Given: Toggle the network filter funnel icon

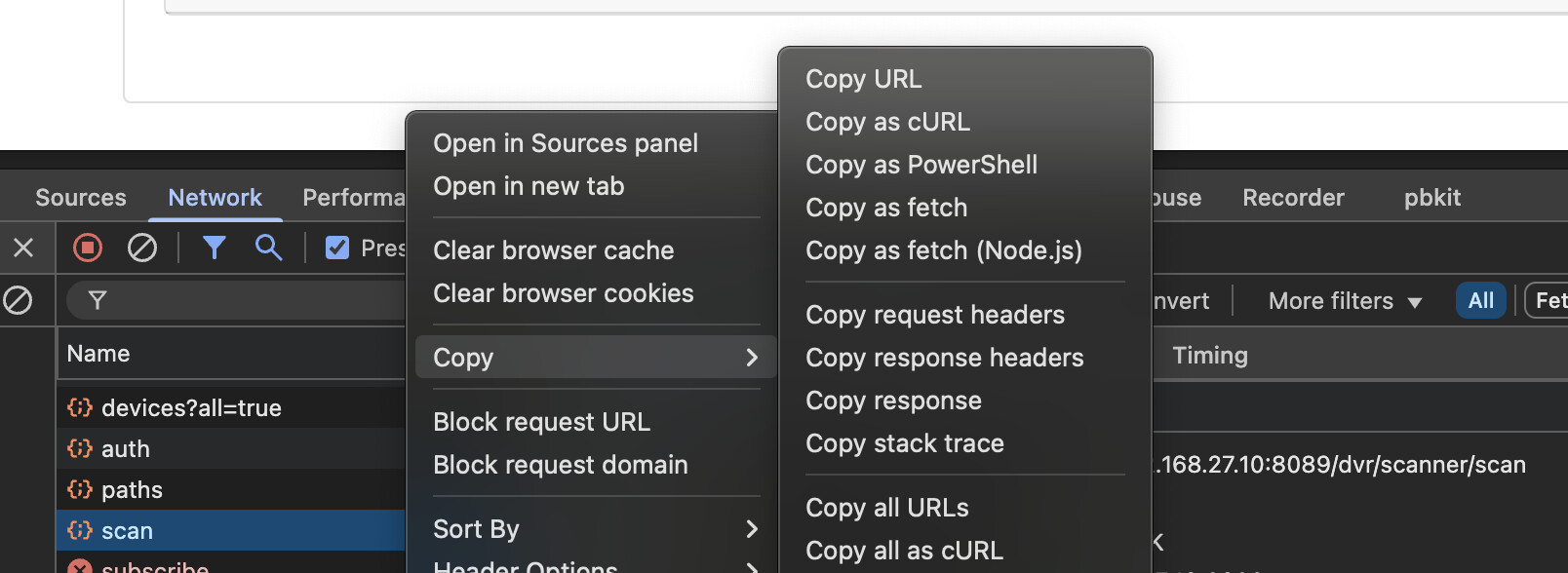Looking at the screenshot, I should click(x=215, y=248).
